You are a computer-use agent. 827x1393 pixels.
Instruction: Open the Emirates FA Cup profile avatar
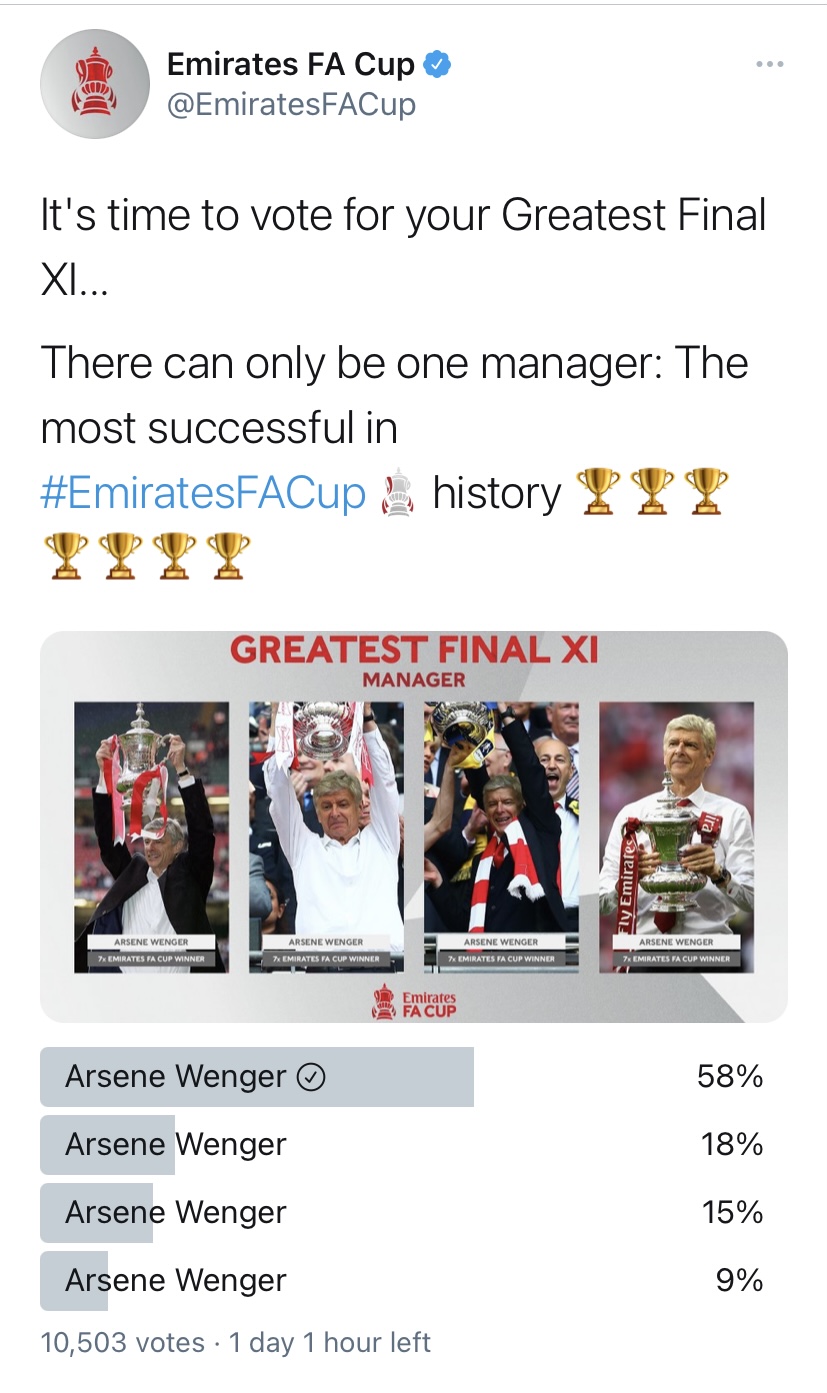click(95, 83)
